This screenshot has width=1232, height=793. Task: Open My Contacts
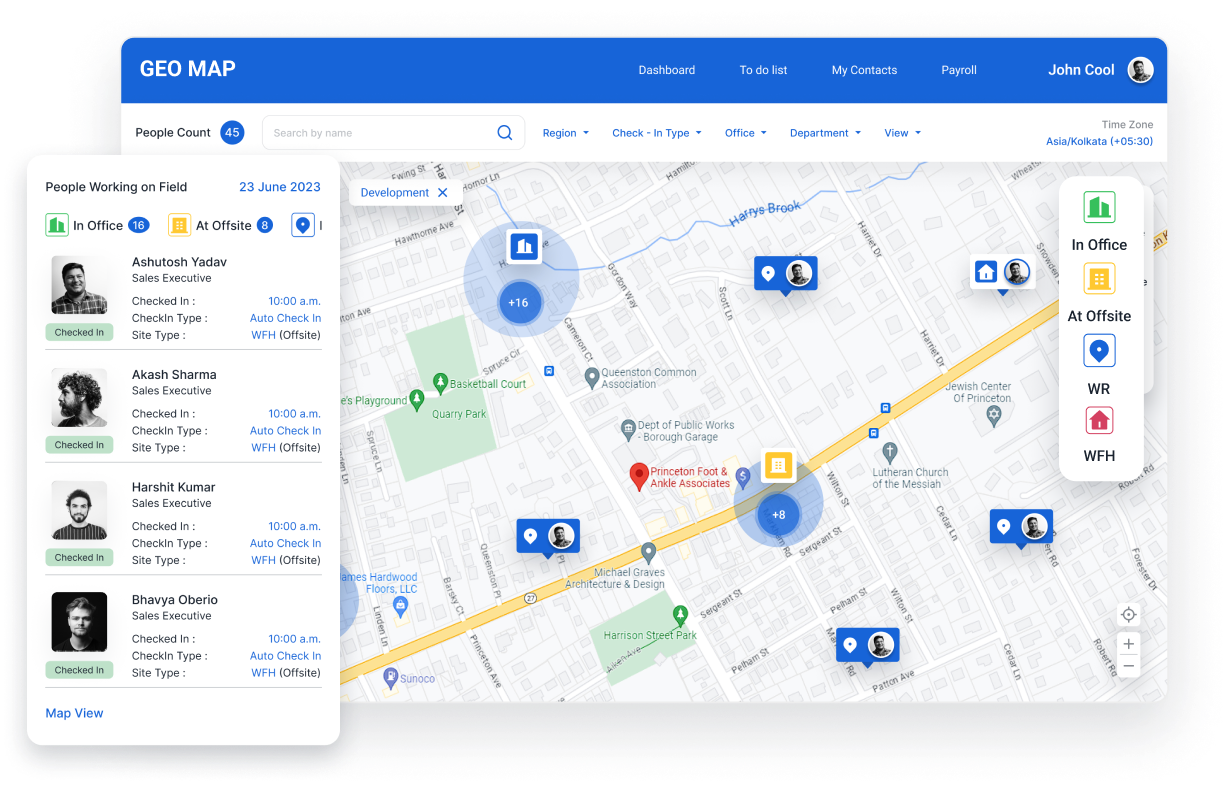point(864,70)
